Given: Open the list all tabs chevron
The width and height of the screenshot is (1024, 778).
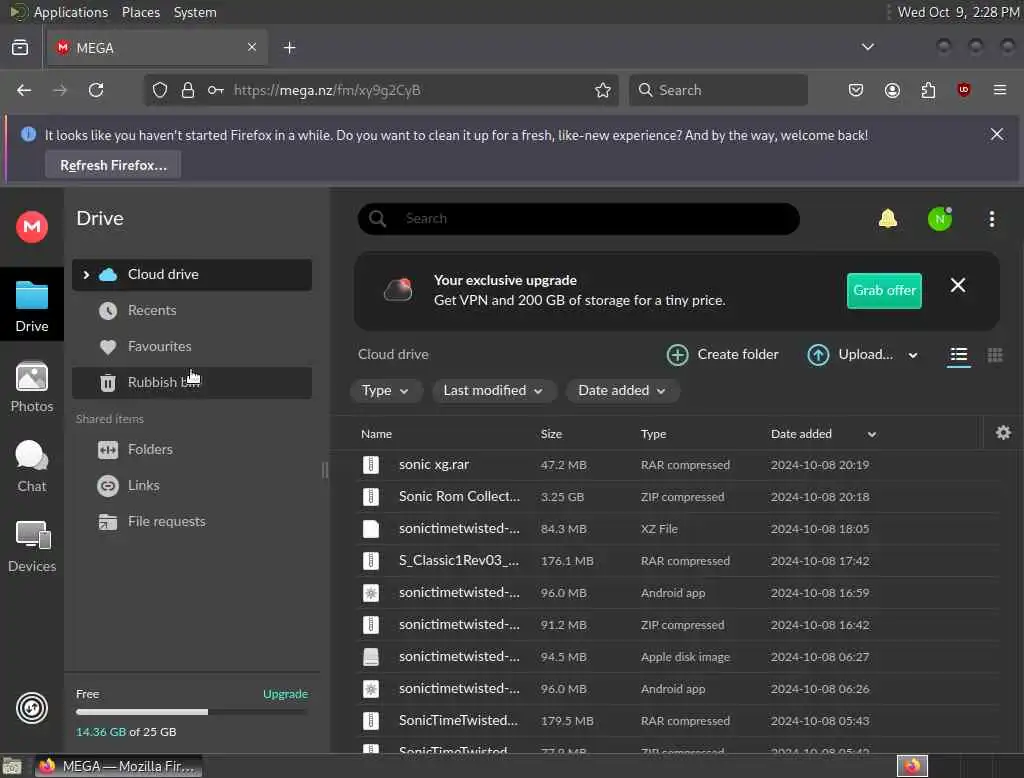Looking at the screenshot, I should click(867, 47).
